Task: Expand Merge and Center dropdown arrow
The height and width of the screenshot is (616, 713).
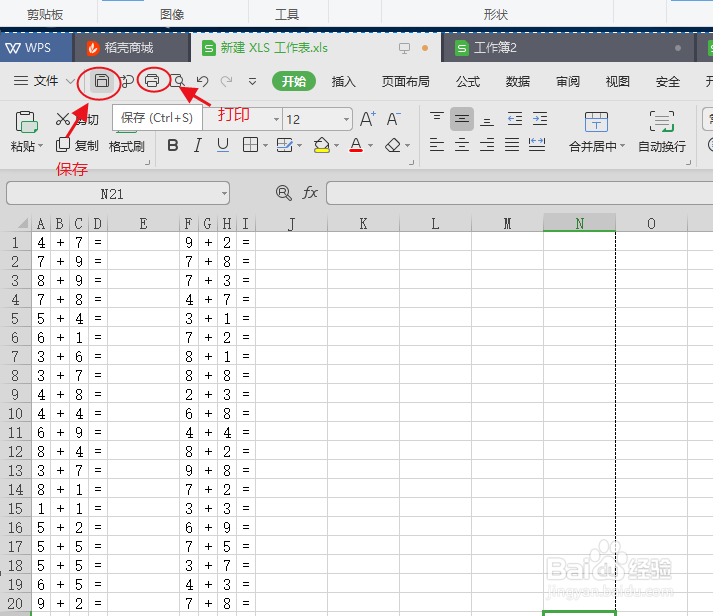Action: coord(623,146)
